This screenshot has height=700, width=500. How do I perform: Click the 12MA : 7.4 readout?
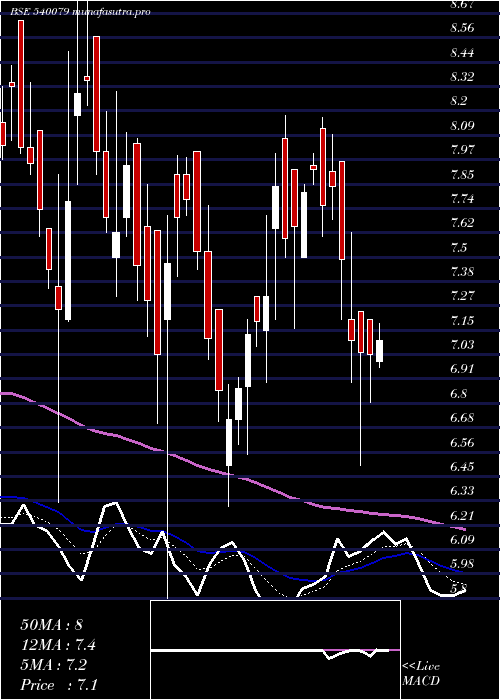pyautogui.click(x=58, y=645)
